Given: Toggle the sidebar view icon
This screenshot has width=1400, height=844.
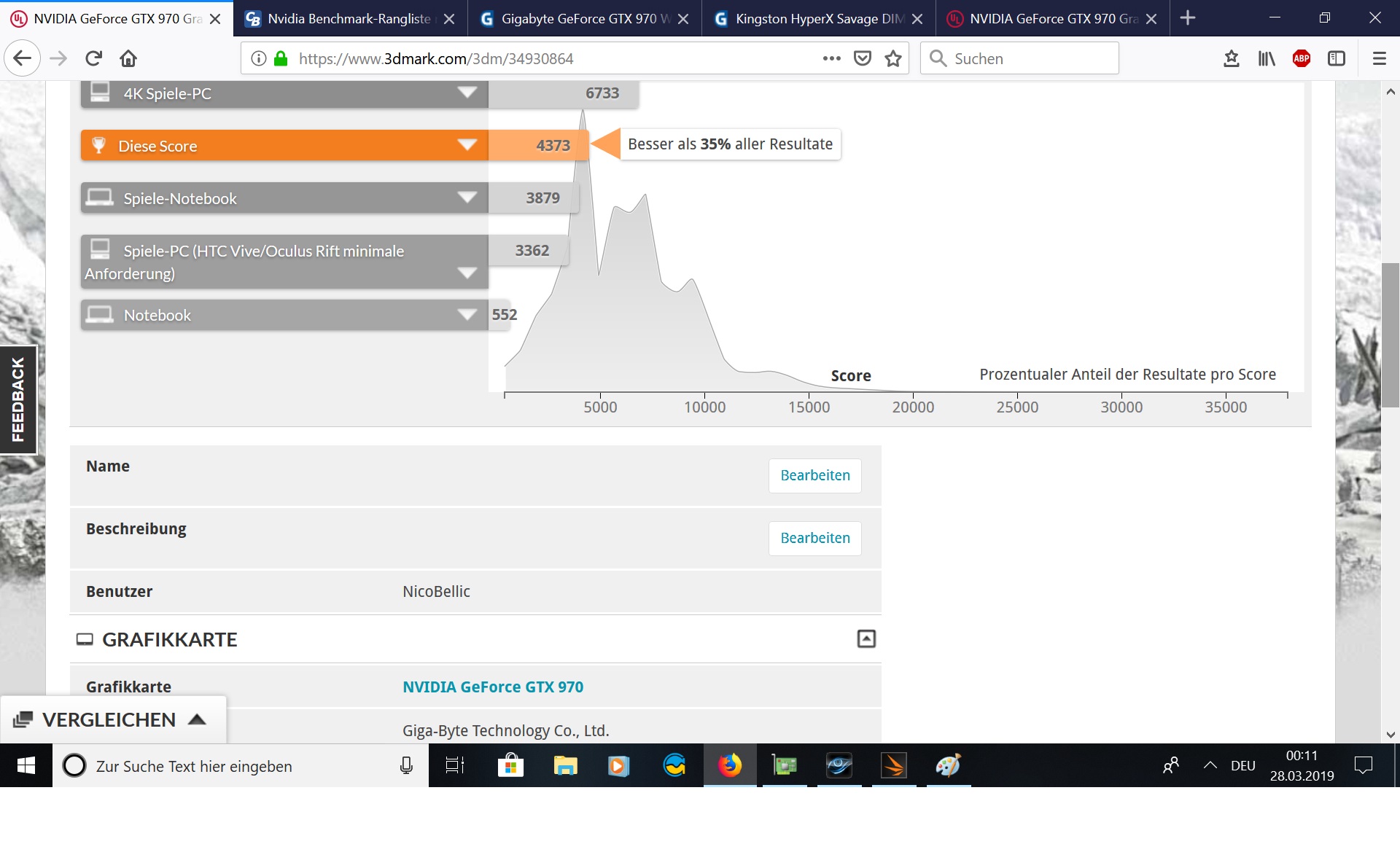Looking at the screenshot, I should (x=1337, y=58).
